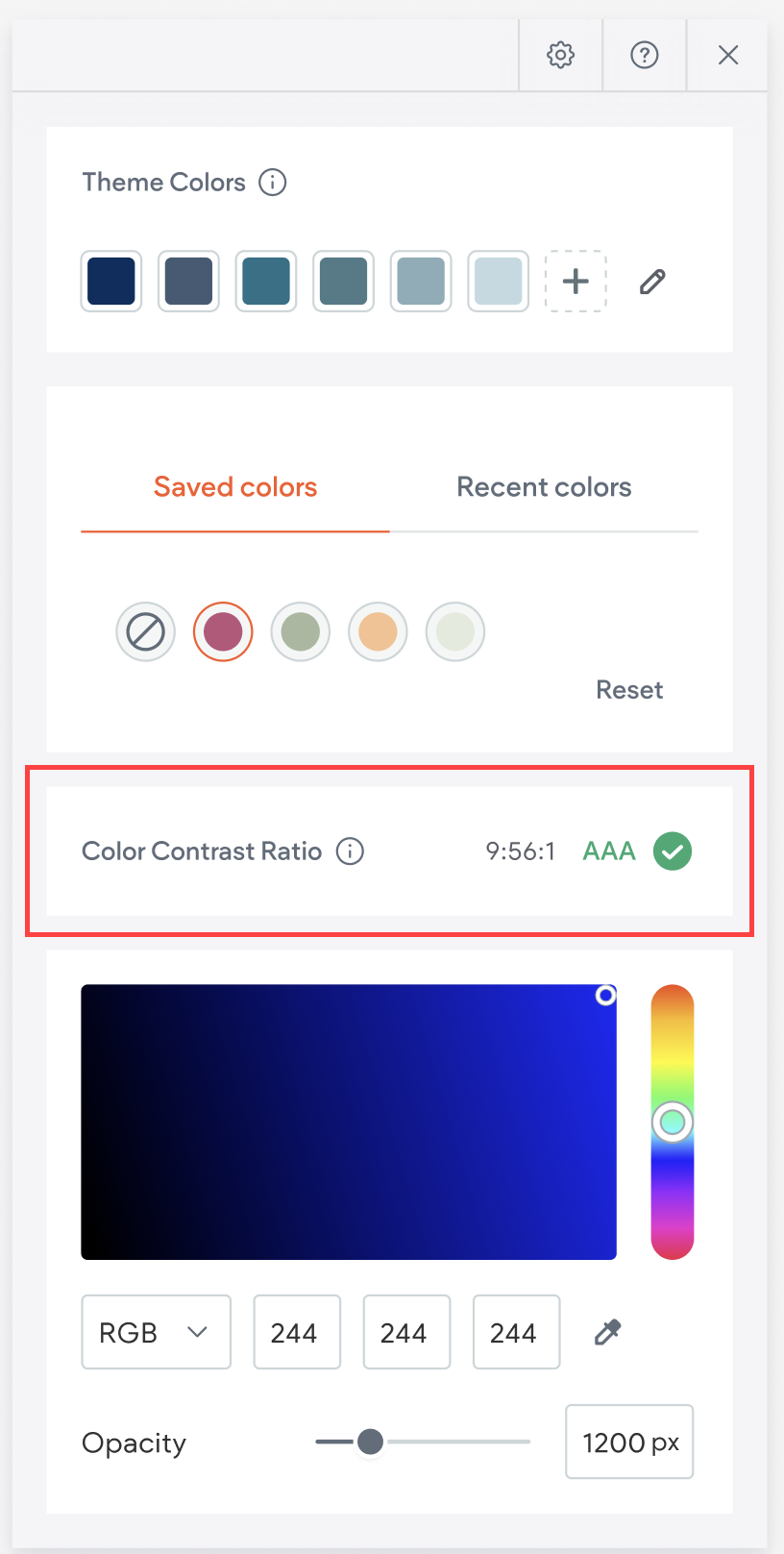This screenshot has height=1554, width=784.
Task: Select the eyedropper color picker tool
Action: [x=606, y=1332]
